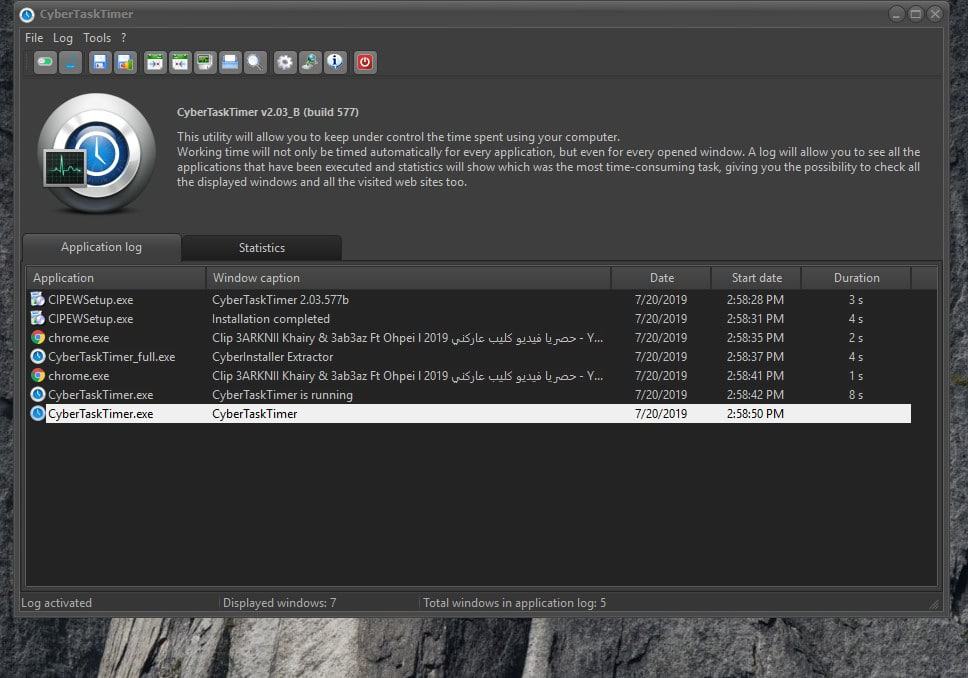
Task: Select the CyberTaskTimer_full.exe log row
Action: (111, 357)
